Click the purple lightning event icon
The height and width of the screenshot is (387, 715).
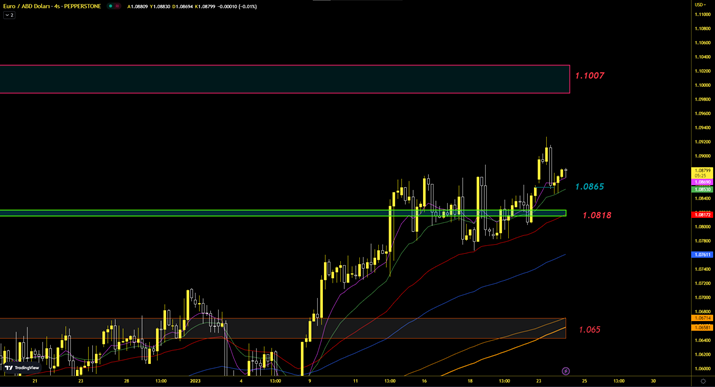(565, 371)
